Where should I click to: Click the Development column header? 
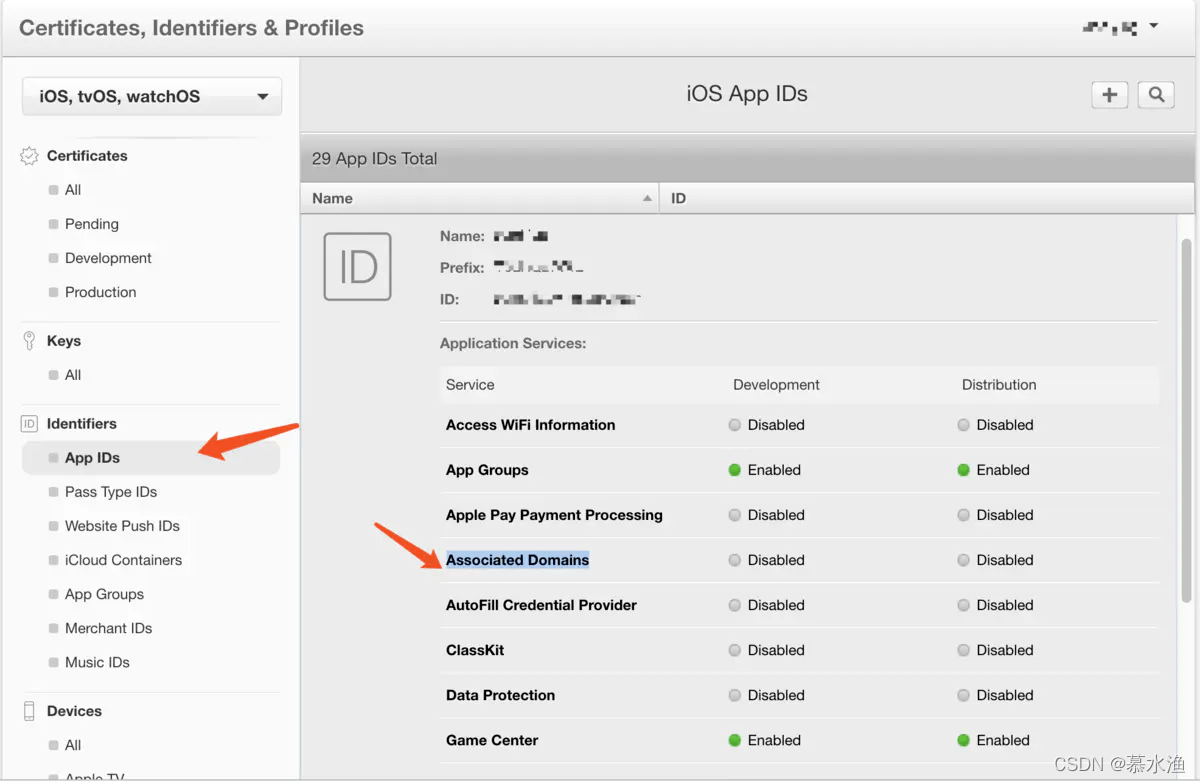[776, 385]
